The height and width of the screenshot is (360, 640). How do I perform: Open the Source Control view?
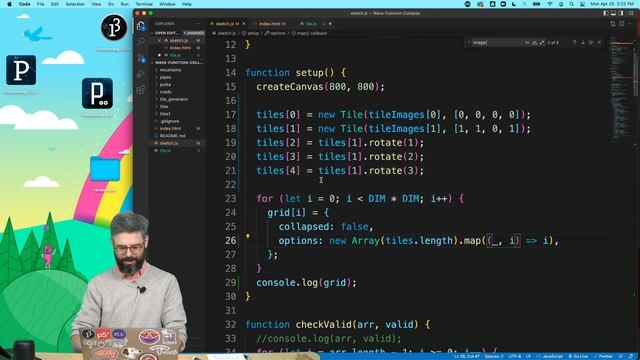point(141,58)
